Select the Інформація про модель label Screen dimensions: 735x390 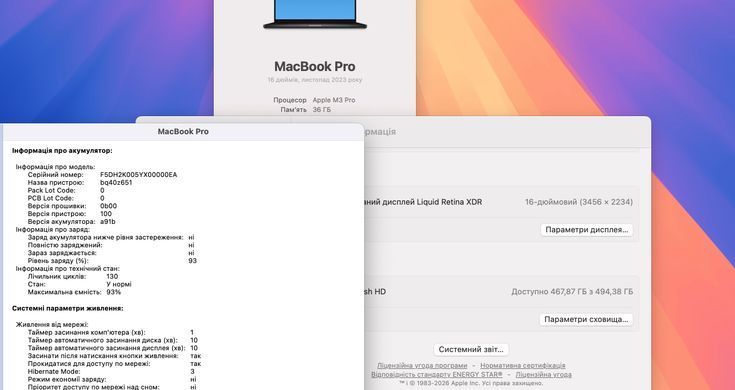point(55,167)
